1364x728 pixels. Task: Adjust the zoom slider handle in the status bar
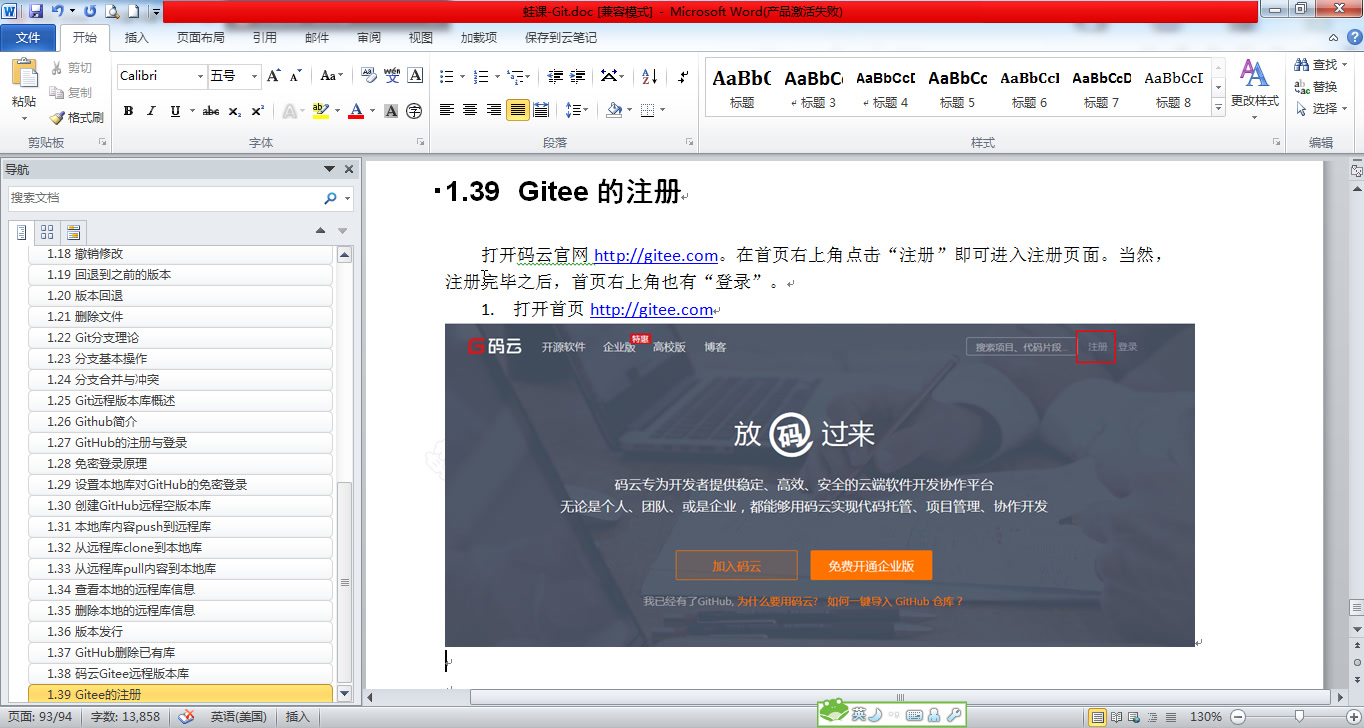(x=1298, y=716)
